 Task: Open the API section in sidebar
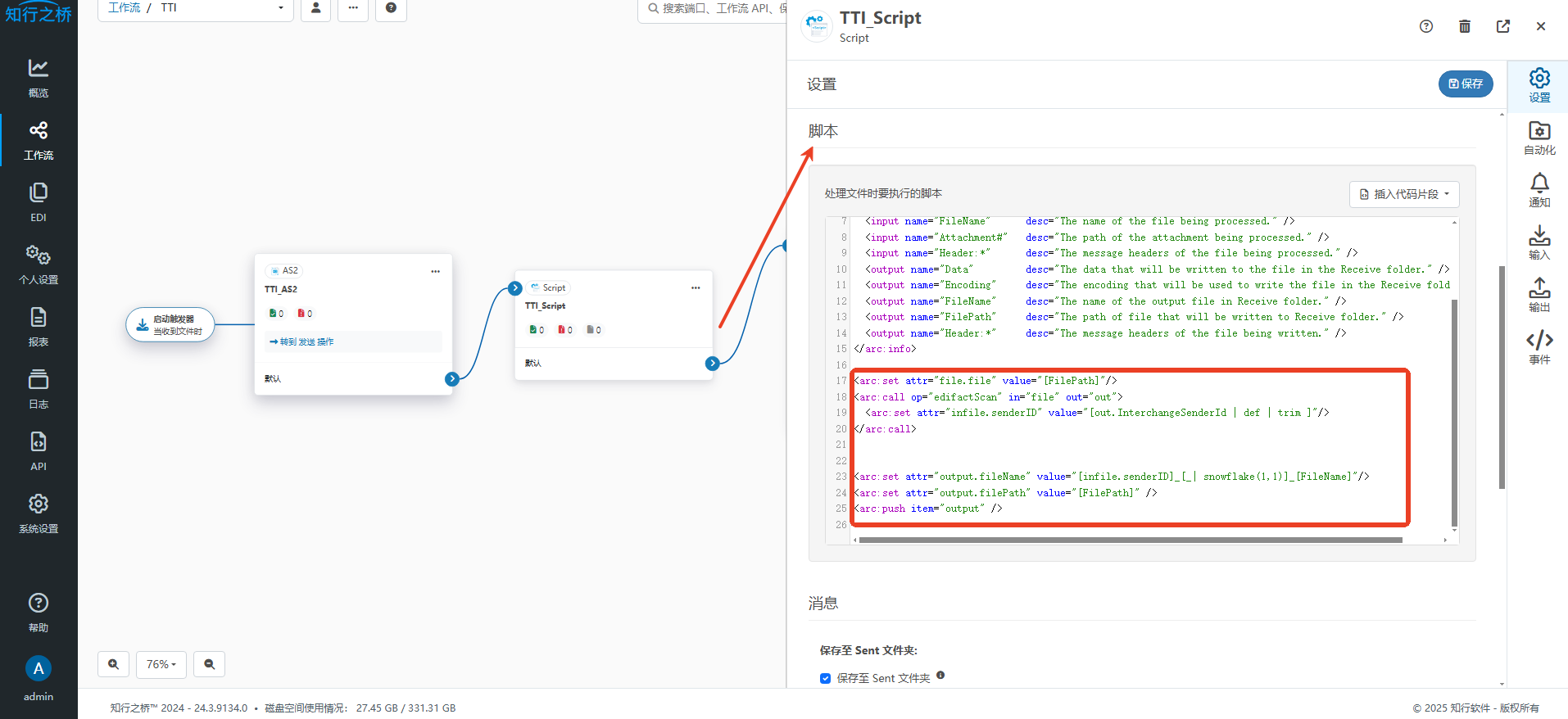tap(39, 451)
